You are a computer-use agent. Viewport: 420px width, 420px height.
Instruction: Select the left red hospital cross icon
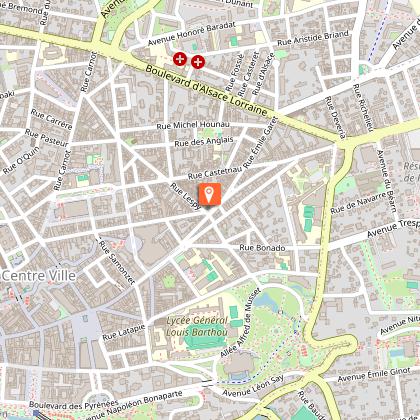pyautogui.click(x=180, y=60)
